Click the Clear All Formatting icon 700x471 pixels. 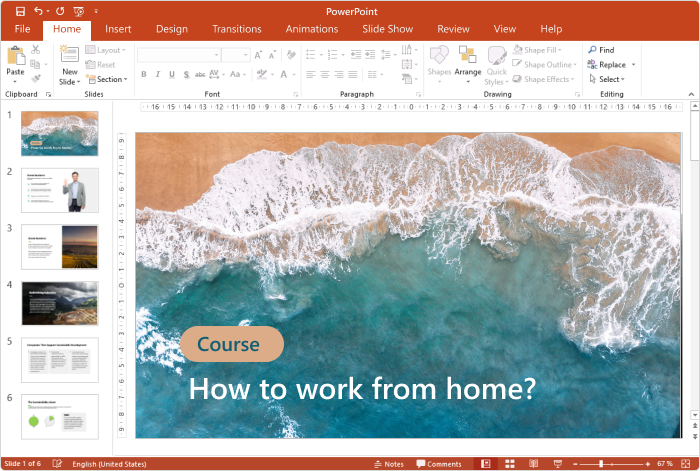291,55
